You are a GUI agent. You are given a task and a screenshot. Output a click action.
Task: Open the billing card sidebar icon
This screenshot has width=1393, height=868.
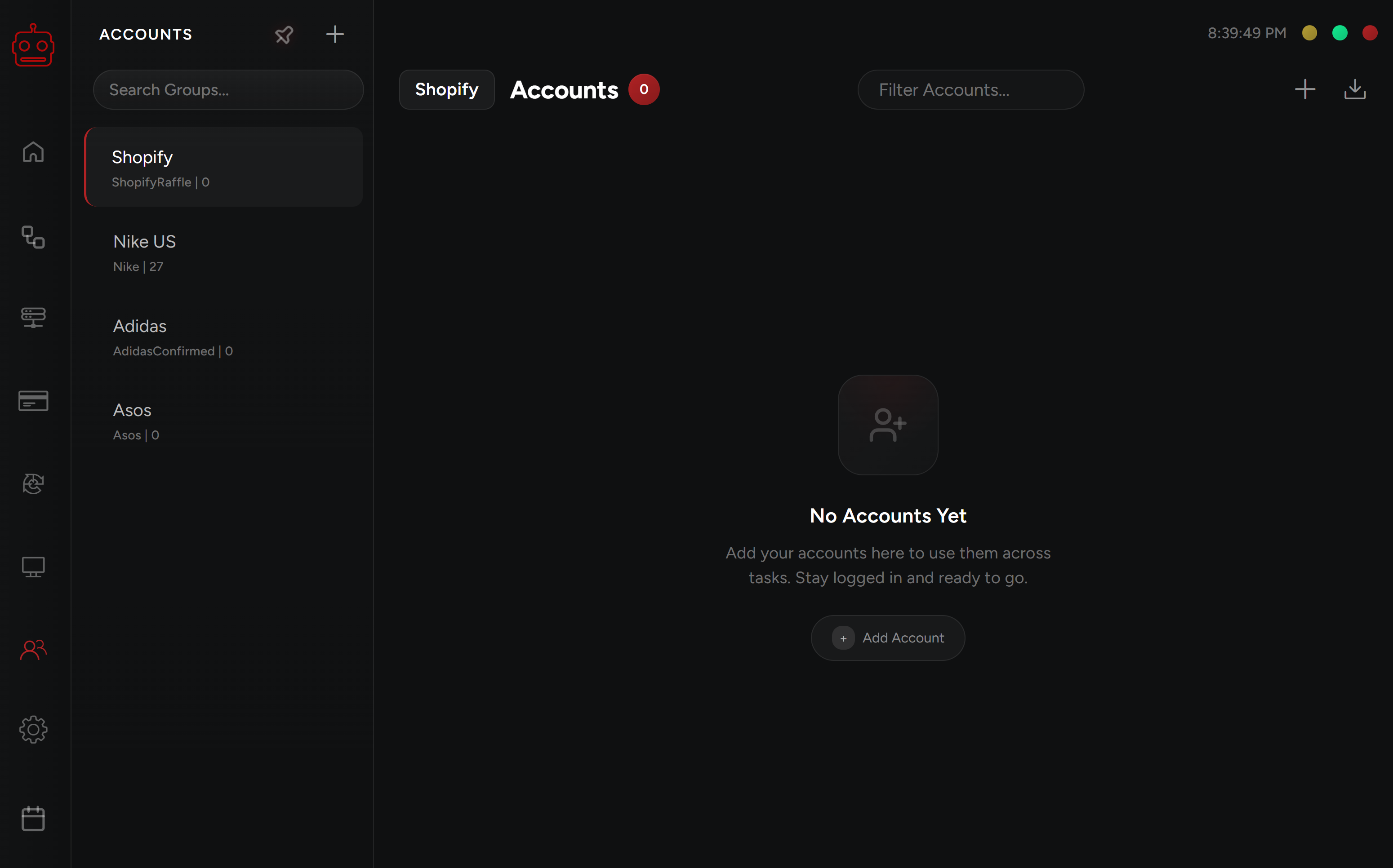33,401
